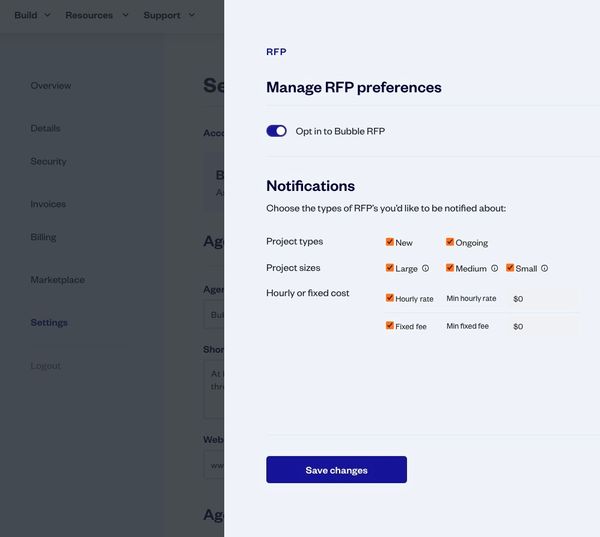Uncheck the Medium project size checkbox
The height and width of the screenshot is (537, 600).
point(450,268)
